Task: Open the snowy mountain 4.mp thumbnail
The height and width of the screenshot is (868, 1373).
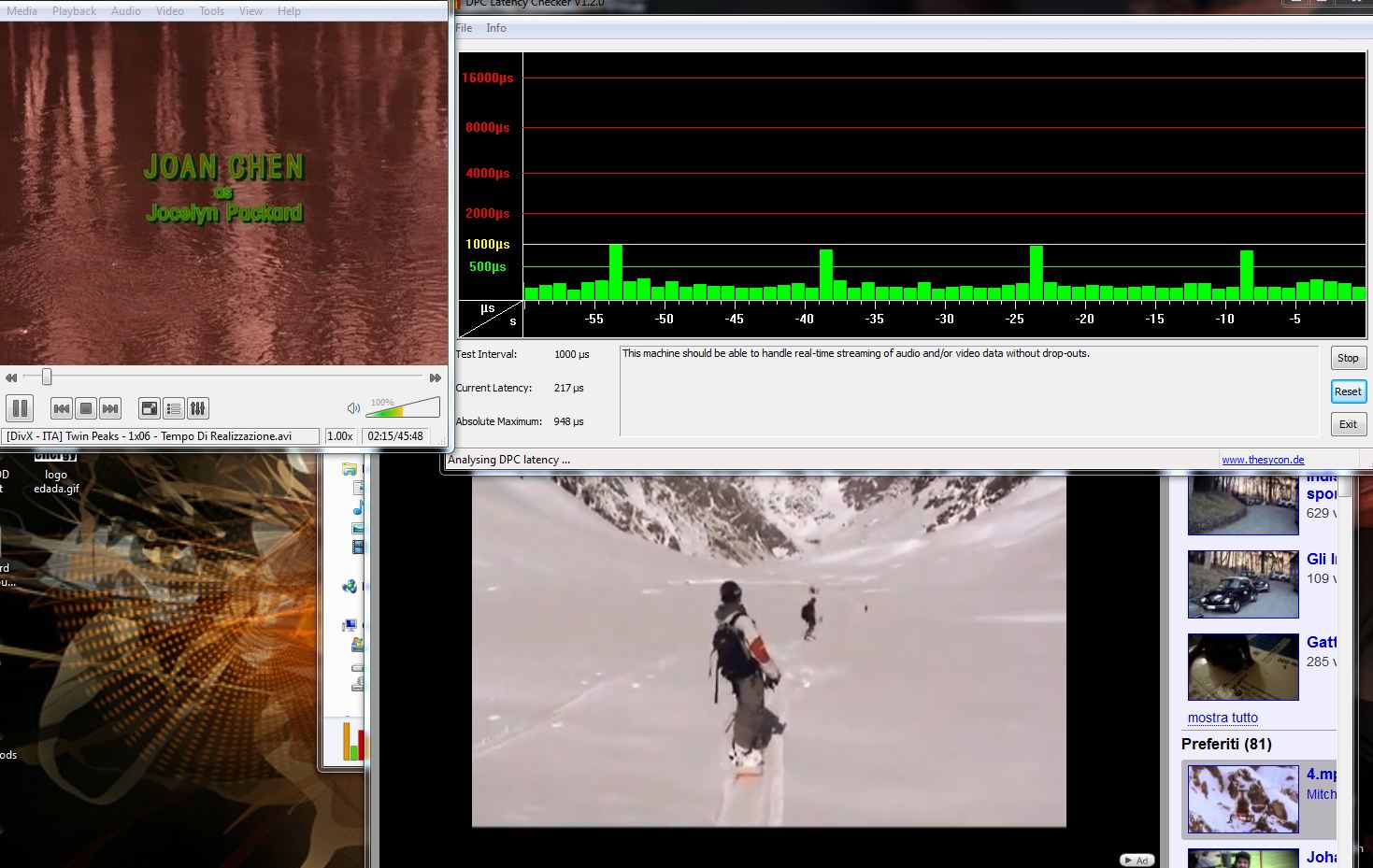Action: coord(1243,799)
